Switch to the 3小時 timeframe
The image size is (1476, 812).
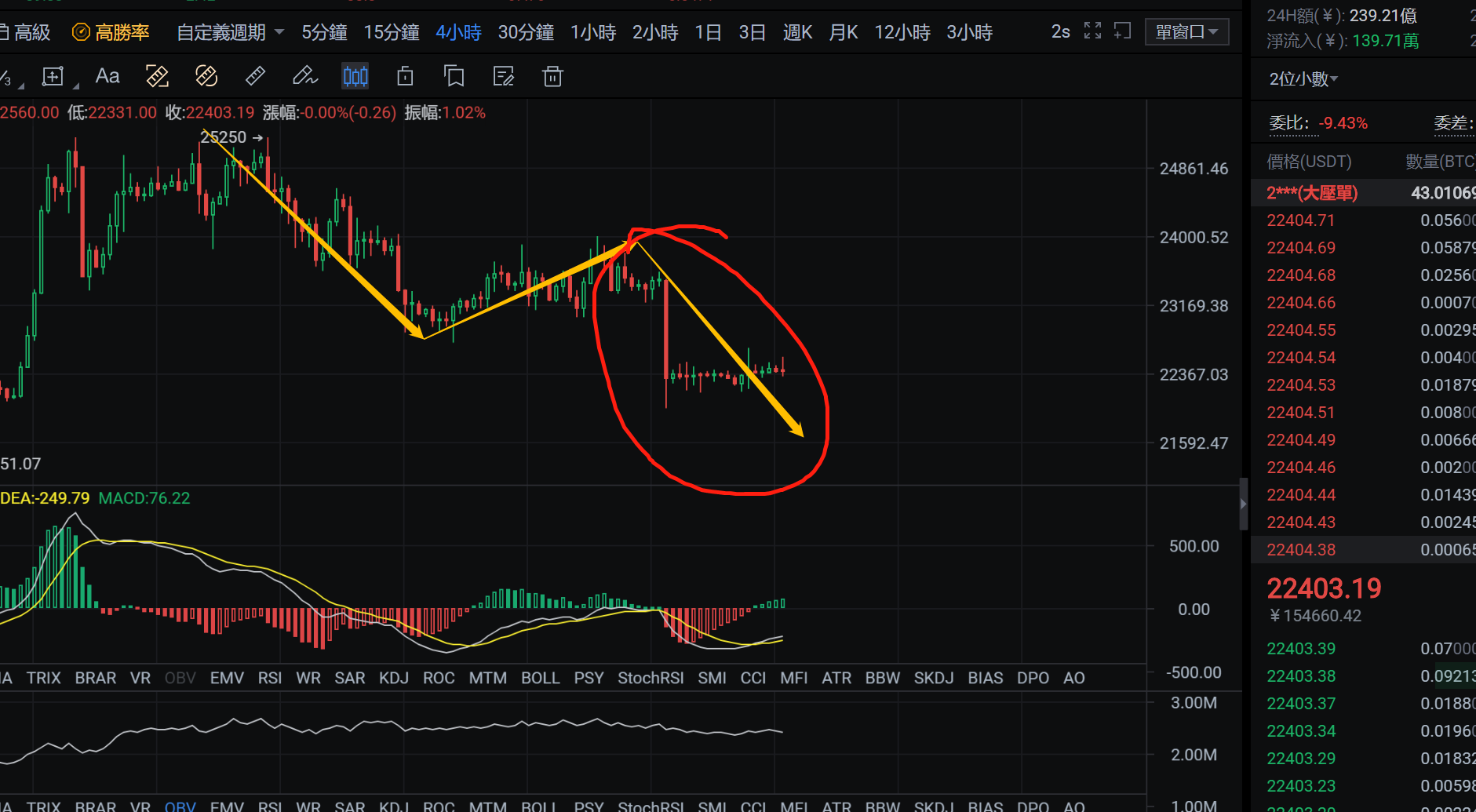(x=969, y=32)
